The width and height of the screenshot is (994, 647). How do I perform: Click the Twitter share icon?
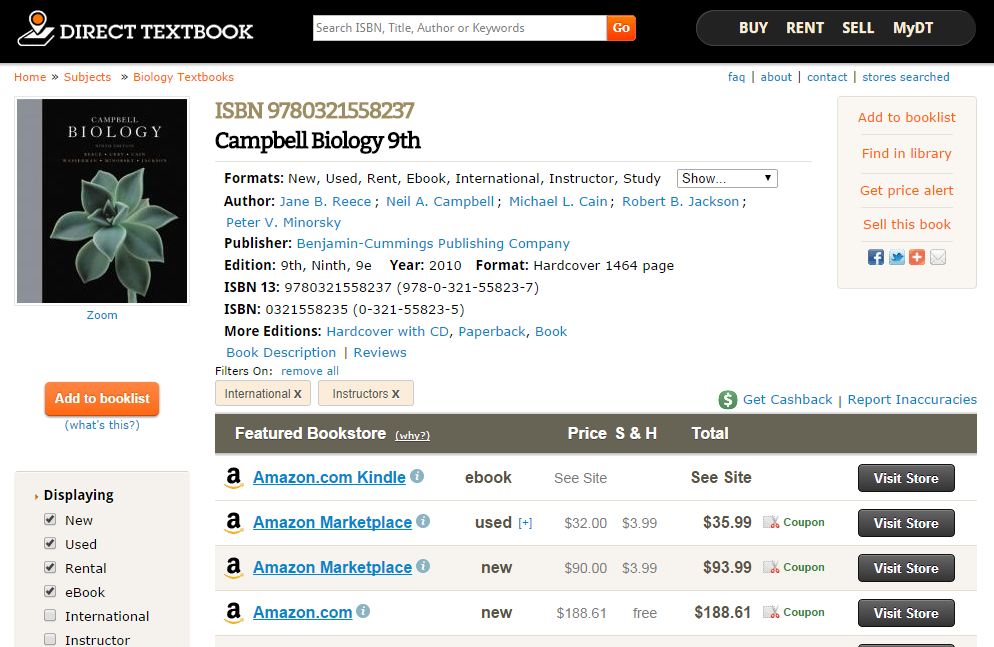(896, 257)
